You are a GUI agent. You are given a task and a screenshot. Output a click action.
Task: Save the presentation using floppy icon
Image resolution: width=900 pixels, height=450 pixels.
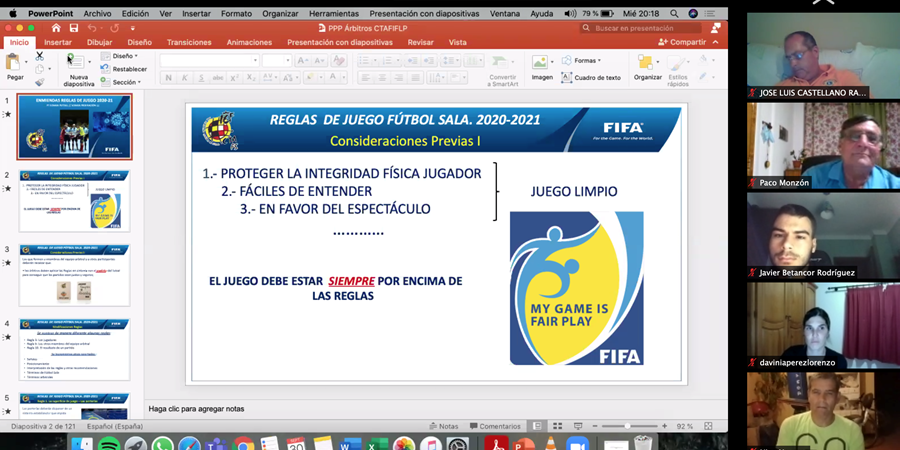coord(73,28)
